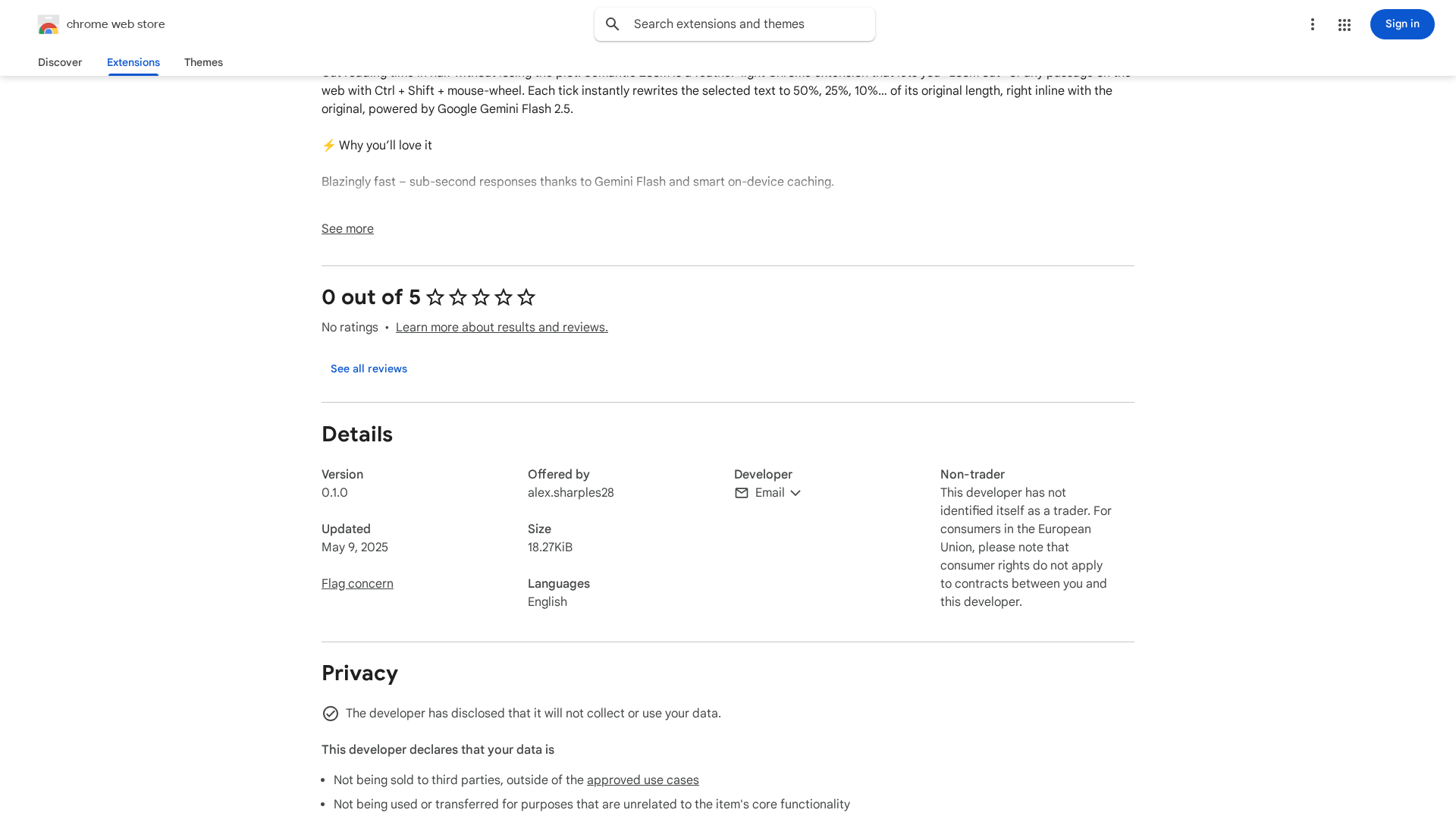Click the Chrome Web Store rainbow logo
The height and width of the screenshot is (819, 1456).
click(x=49, y=25)
